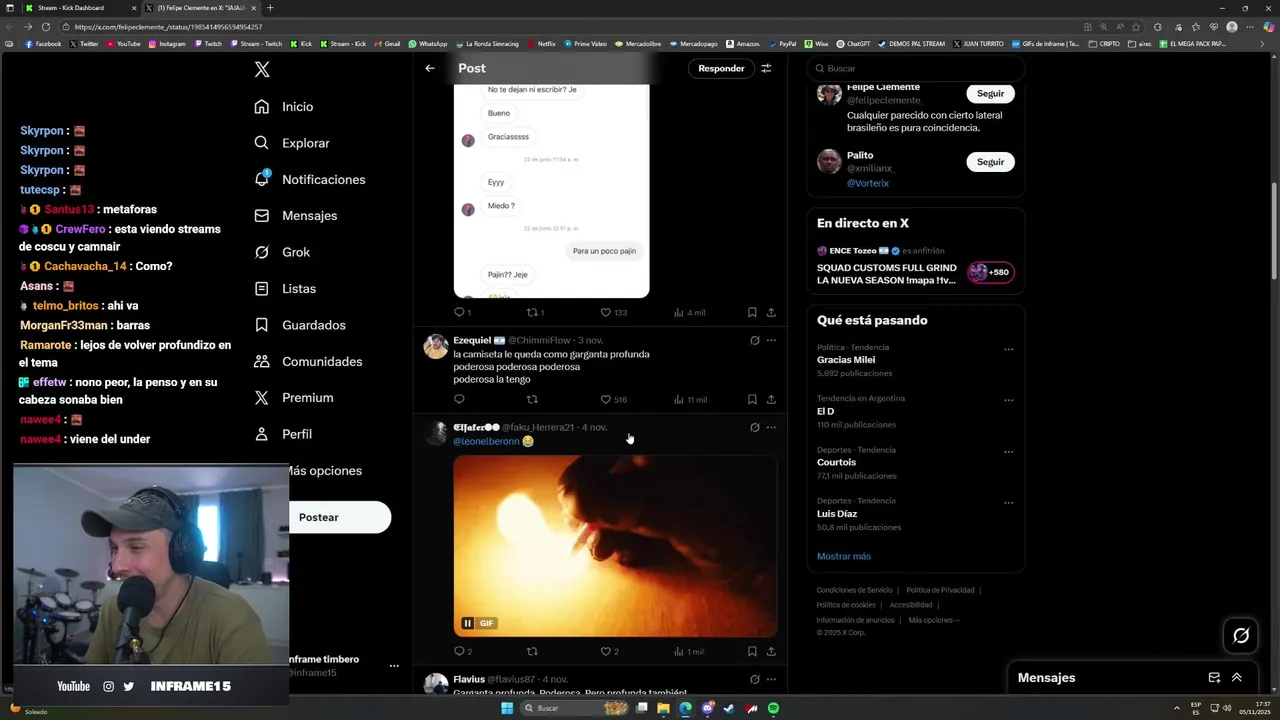Open Perfil in the X sidebar
Screen dimensions: 1280x720
[x=283, y=434]
